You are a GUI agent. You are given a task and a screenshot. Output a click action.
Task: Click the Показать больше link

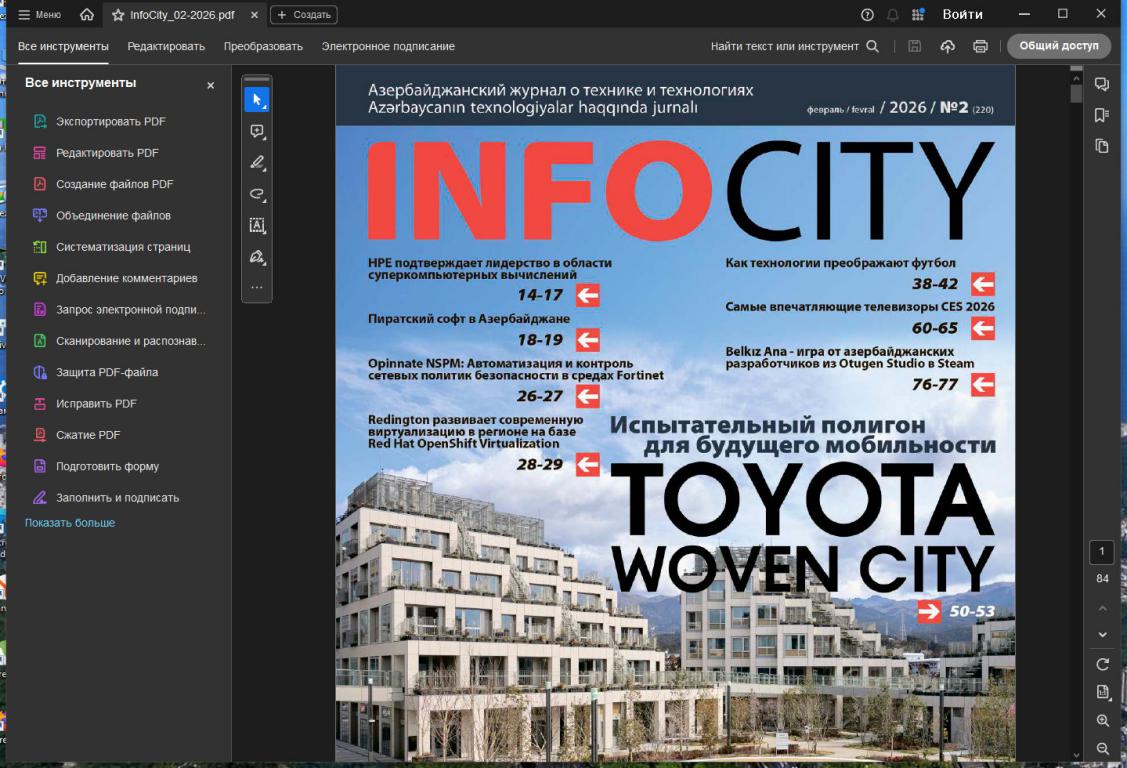[x=70, y=523]
